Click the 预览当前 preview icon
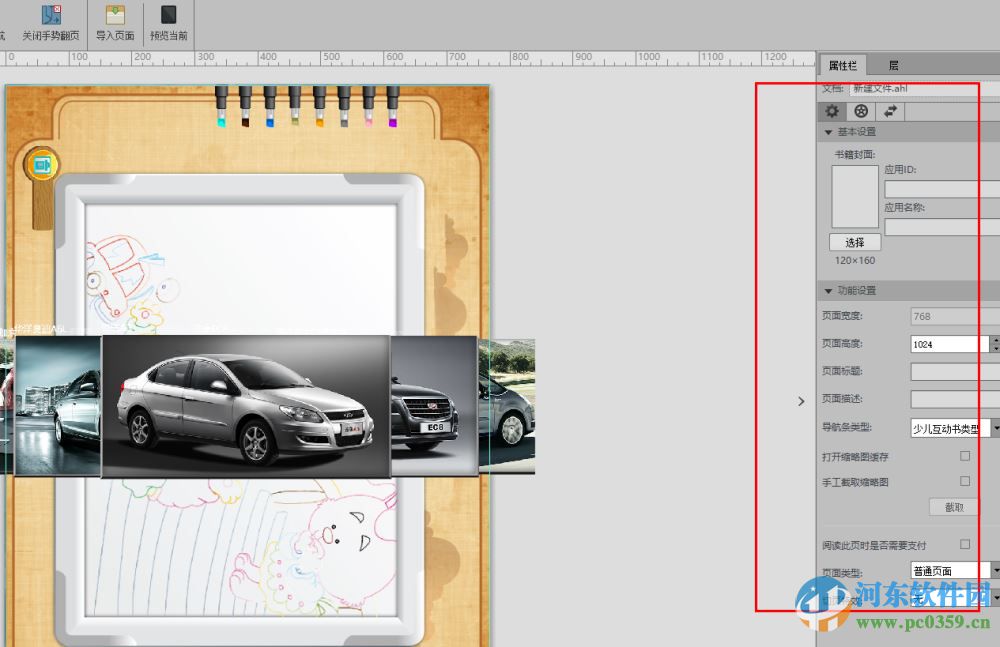Image resolution: width=1000 pixels, height=647 pixels. pyautogui.click(x=168, y=15)
